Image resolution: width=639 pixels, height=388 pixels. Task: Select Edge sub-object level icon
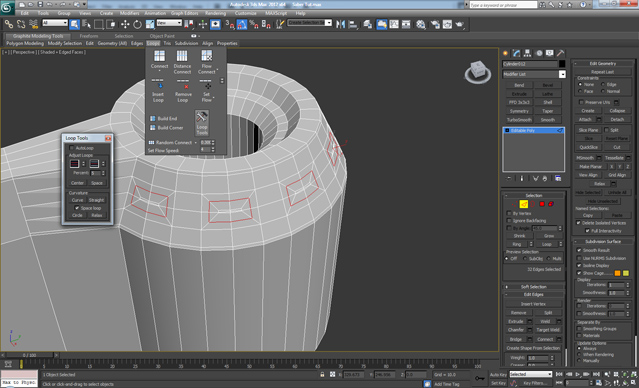(524, 204)
